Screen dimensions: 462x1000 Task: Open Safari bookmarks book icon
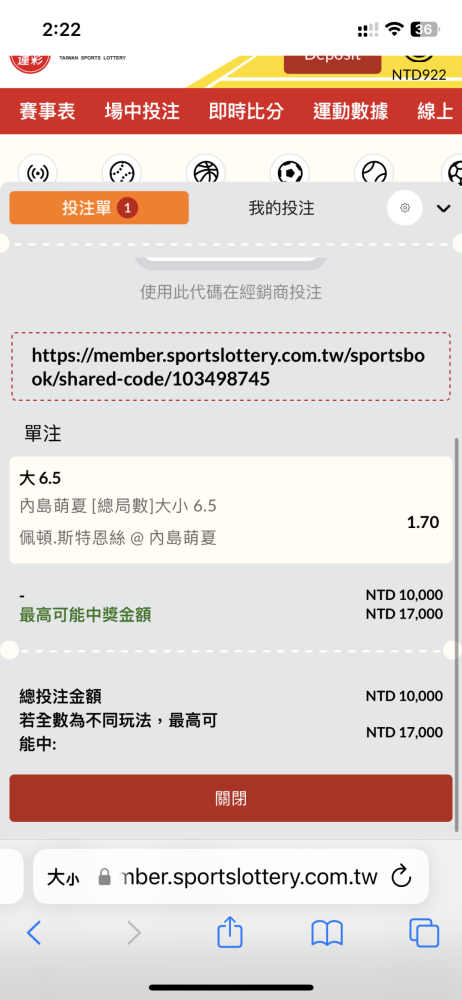327,934
